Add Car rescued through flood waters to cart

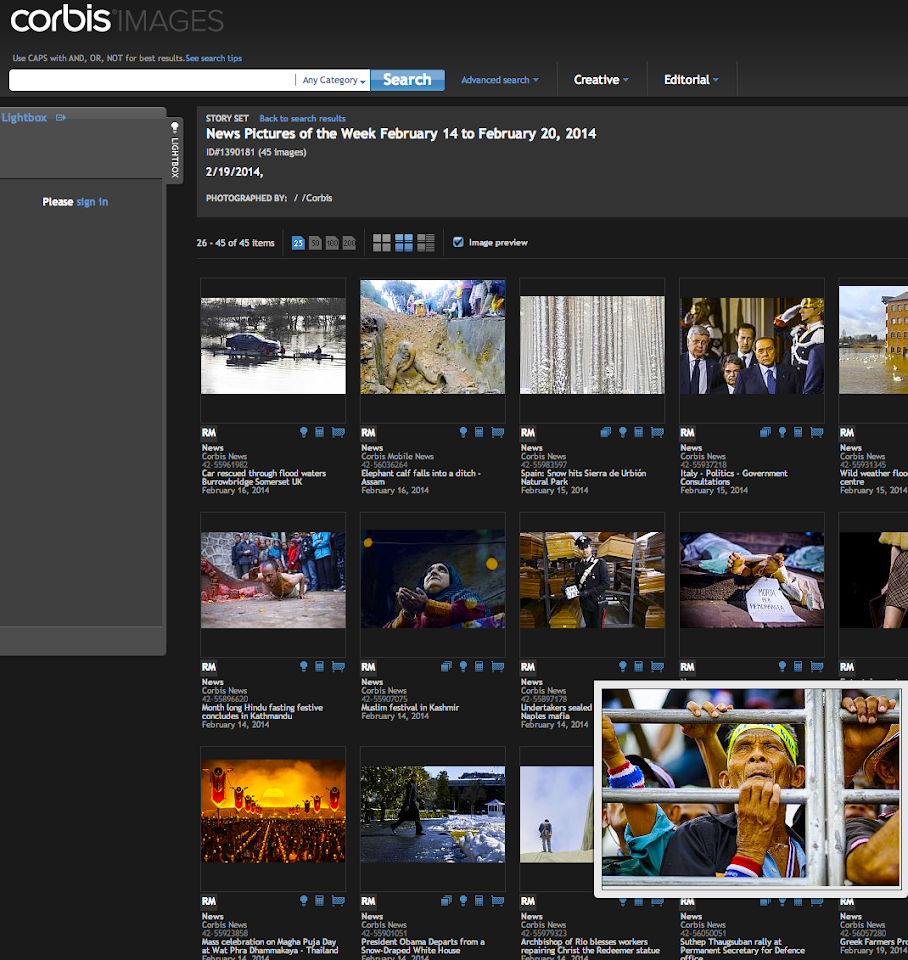[x=338, y=432]
